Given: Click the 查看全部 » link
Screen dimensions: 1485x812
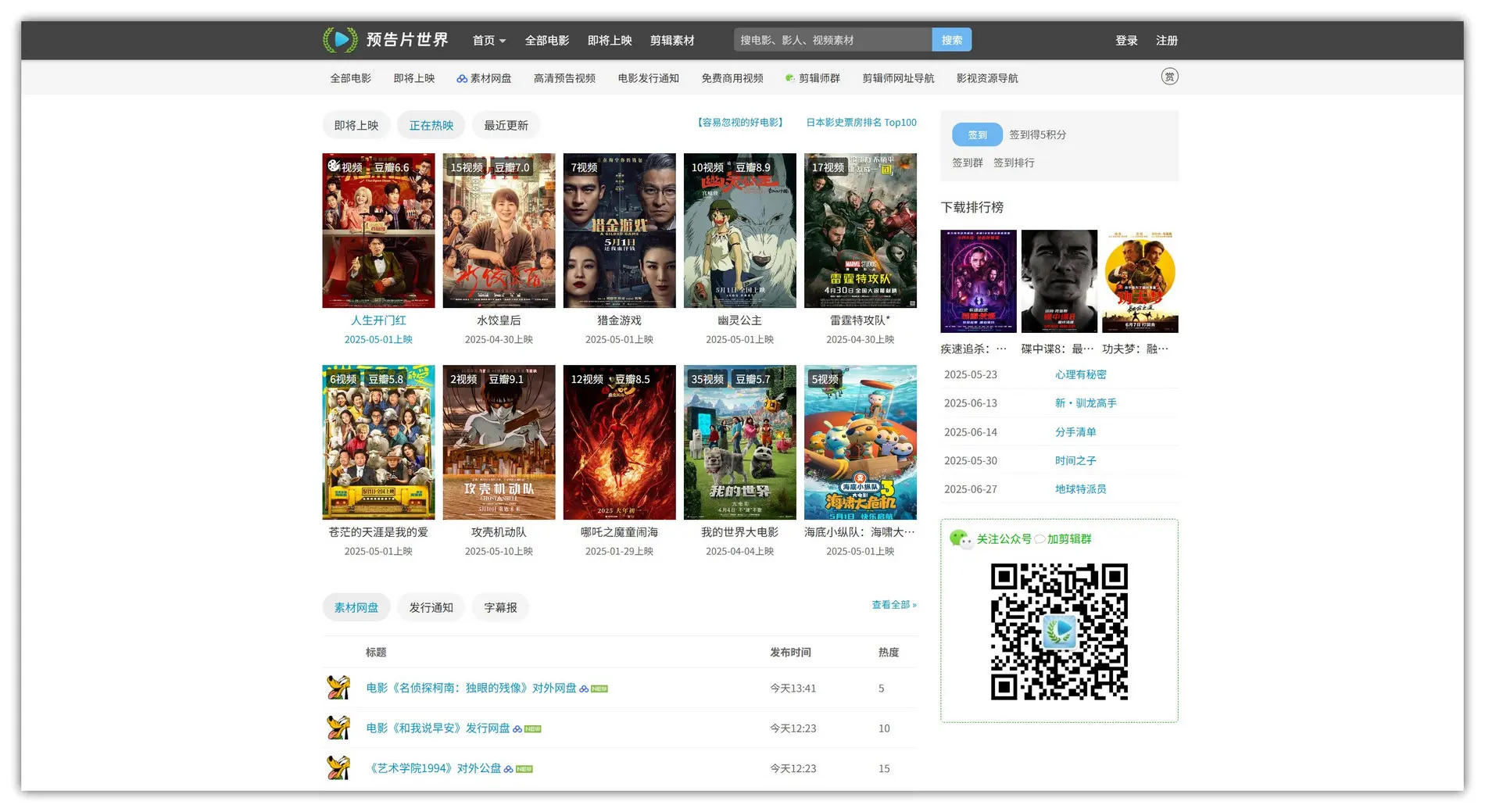Looking at the screenshot, I should click(x=894, y=605).
